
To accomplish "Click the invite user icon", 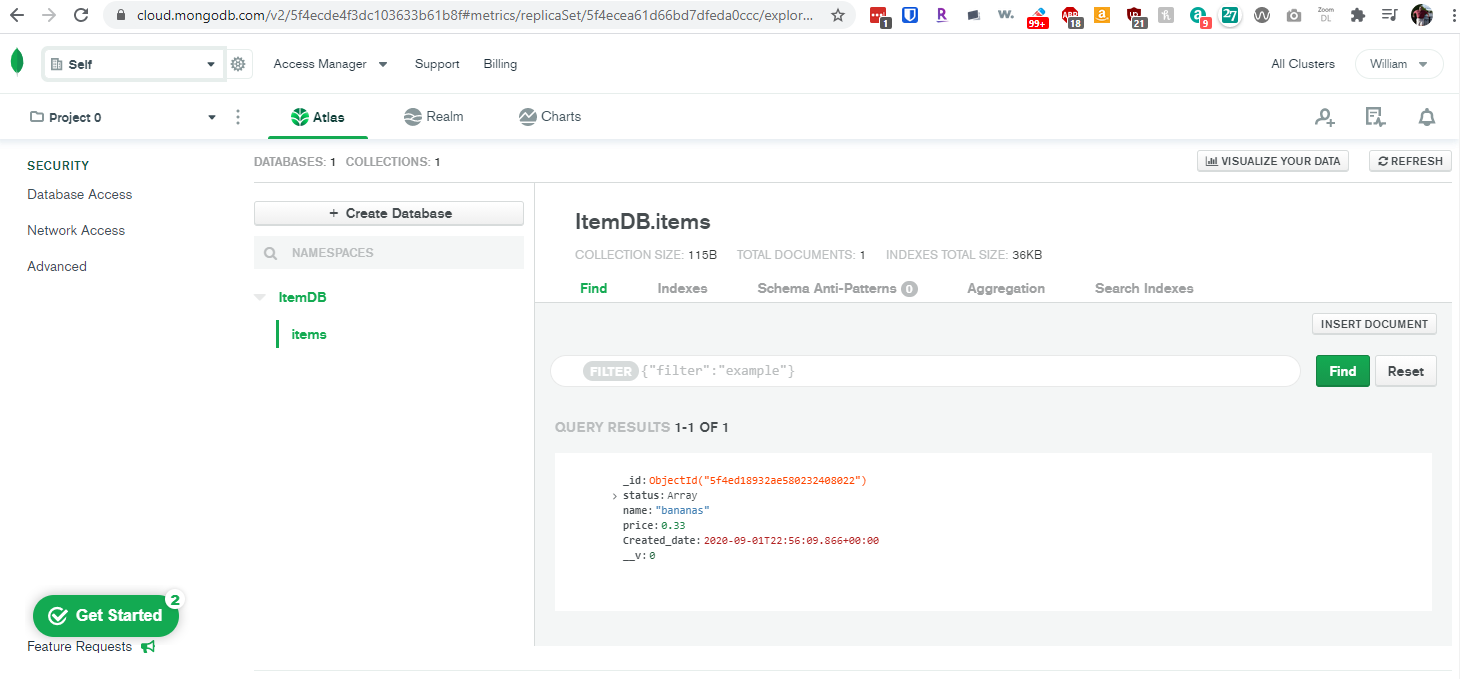I will (1325, 117).
